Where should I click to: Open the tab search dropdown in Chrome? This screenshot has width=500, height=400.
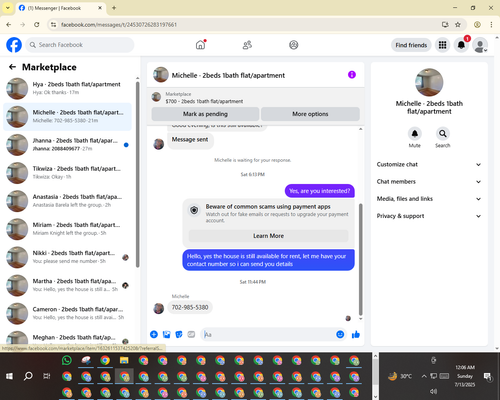8,8
